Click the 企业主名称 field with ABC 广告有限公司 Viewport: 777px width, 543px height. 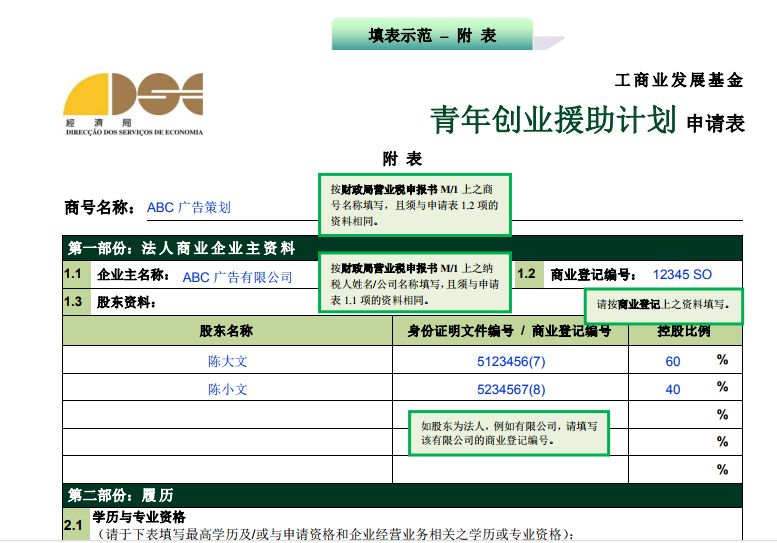pyautogui.click(x=237, y=277)
